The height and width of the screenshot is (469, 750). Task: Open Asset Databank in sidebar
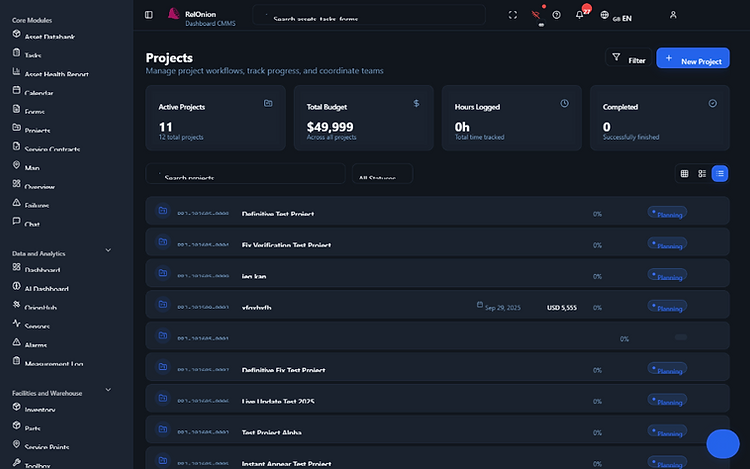click(x=50, y=36)
